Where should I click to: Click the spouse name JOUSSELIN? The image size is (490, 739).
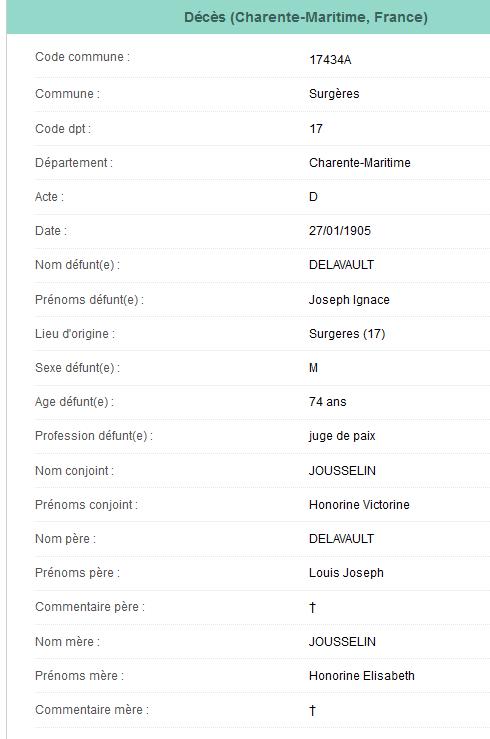click(x=342, y=471)
